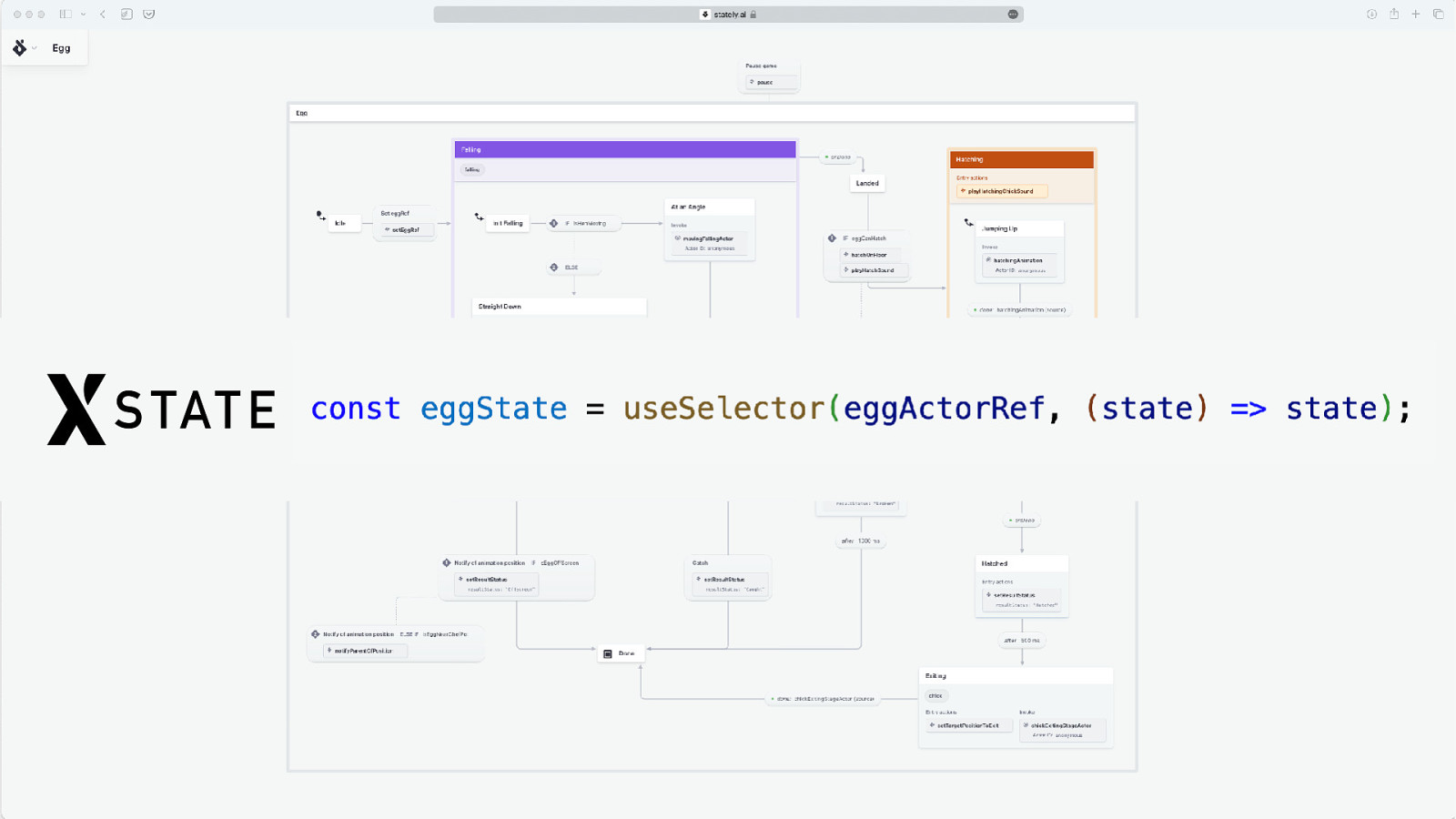This screenshot has width=1456, height=819.
Task: Click the pause action in Pause game
Action: pos(771,82)
